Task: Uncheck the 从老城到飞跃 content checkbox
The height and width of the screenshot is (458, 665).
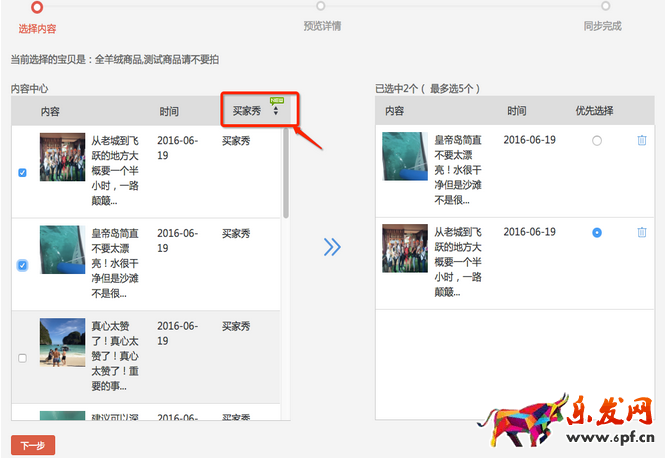Action: 22,173
